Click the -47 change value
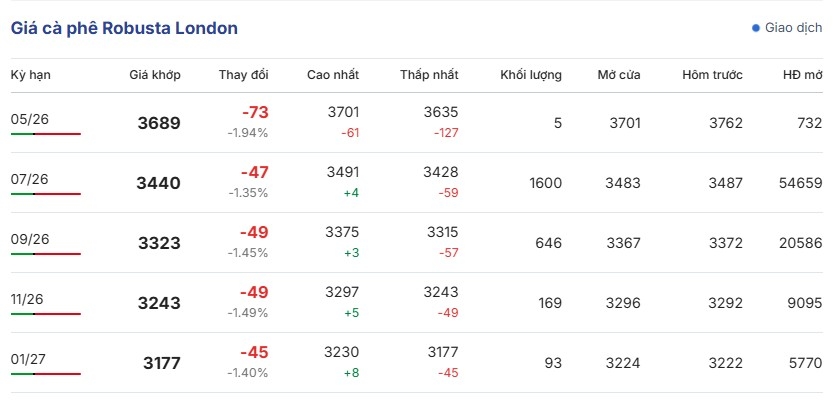Viewport: 833px width, 412px height. [x=254, y=173]
